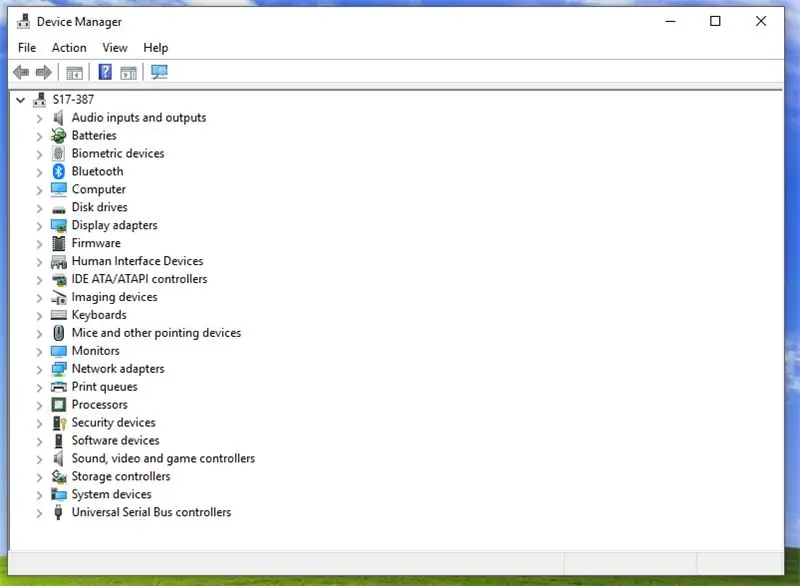Click the Sound, video and game controllers icon
Viewport: 800px width, 586px height.
tap(58, 458)
